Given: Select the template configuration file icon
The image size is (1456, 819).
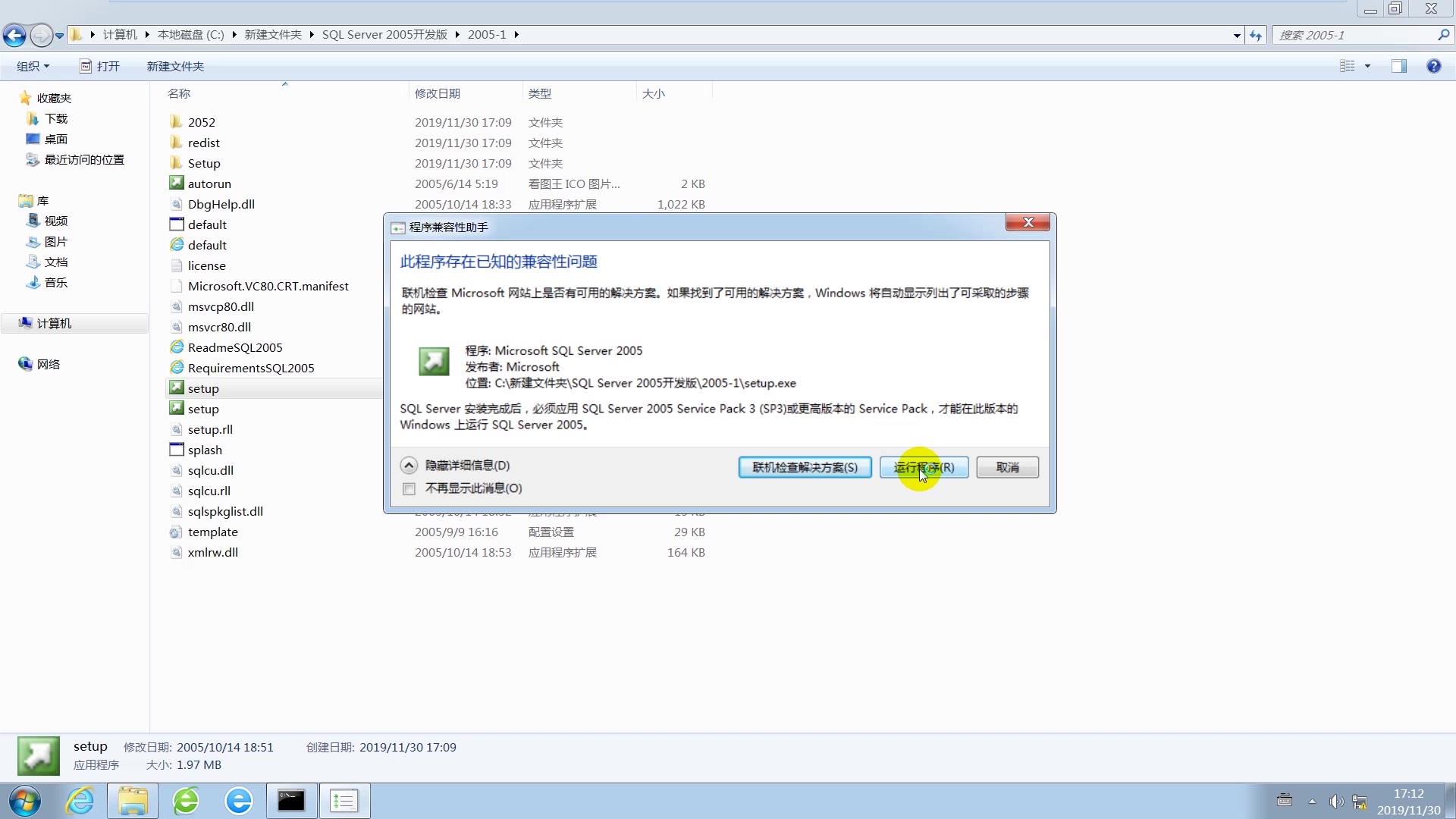Looking at the screenshot, I should (176, 532).
